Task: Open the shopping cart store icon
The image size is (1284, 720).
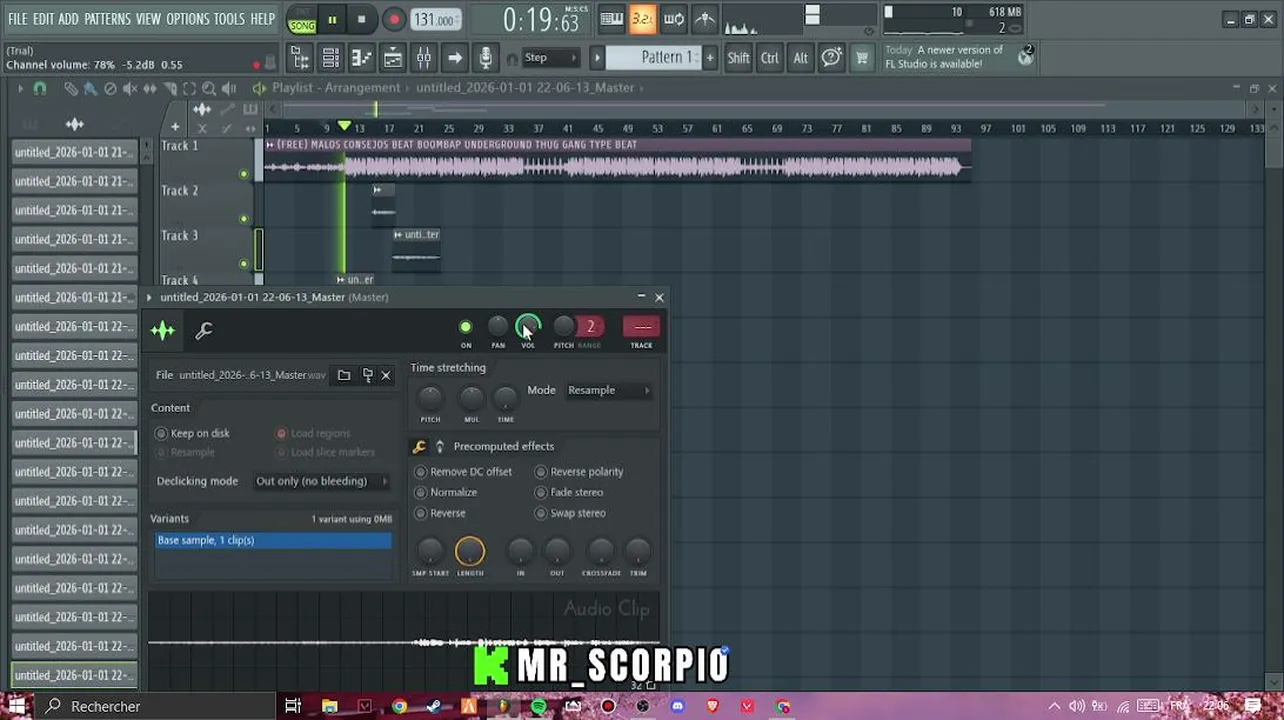Action: (x=861, y=58)
